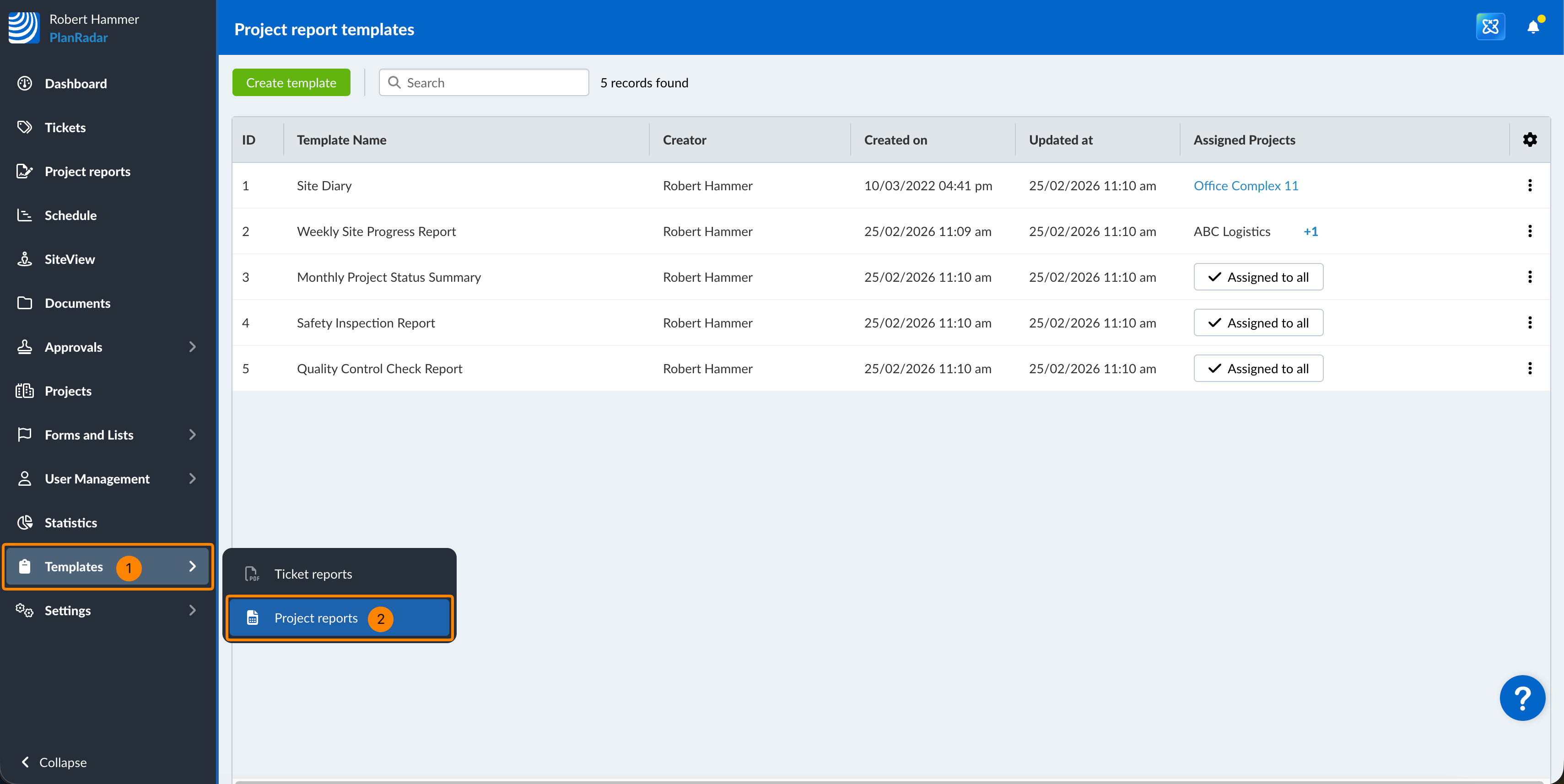This screenshot has width=1564, height=784.
Task: Click the Search input field
Action: pos(492,82)
